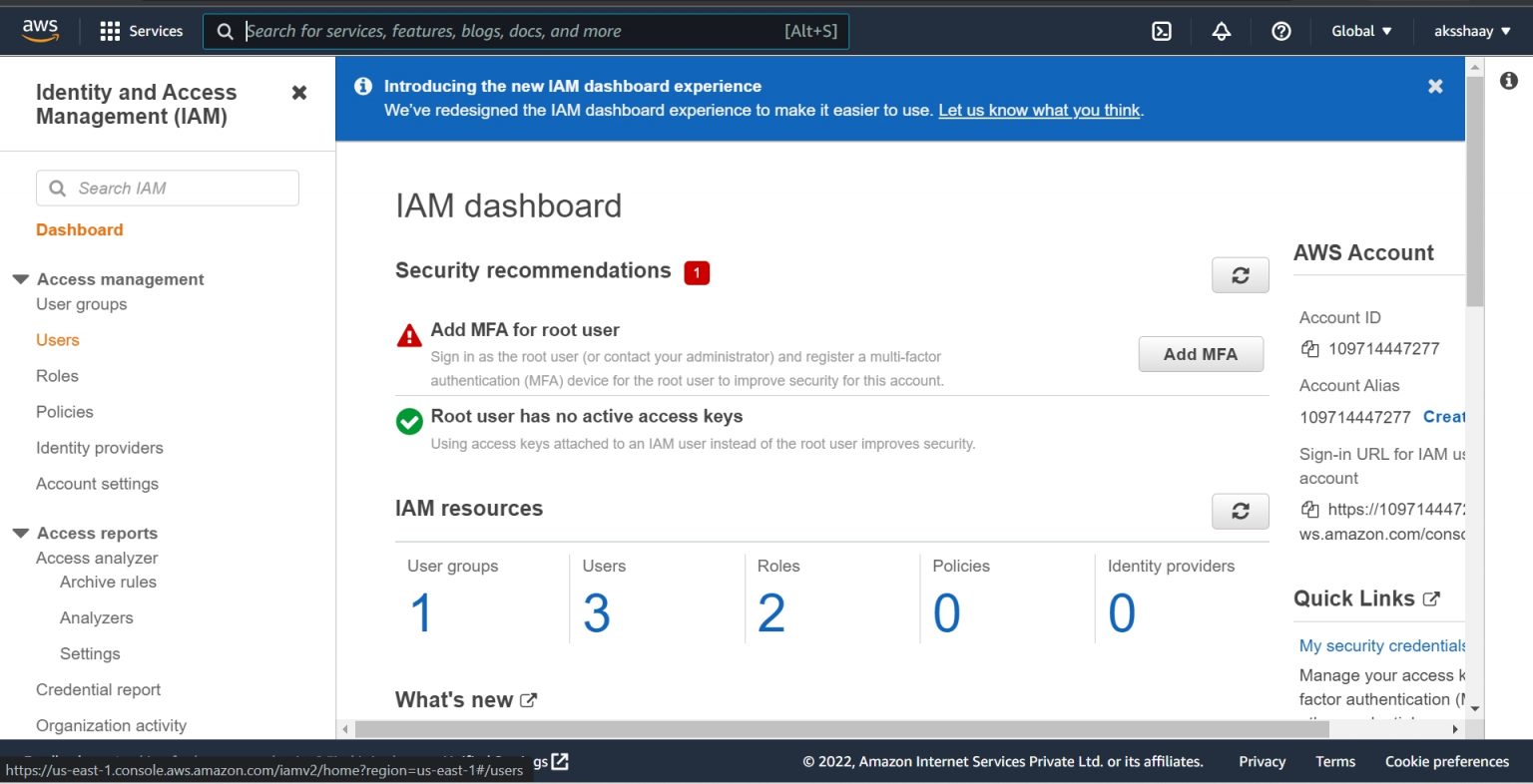Open Credential report in the sidebar
The width and height of the screenshot is (1533, 784).
[x=99, y=689]
